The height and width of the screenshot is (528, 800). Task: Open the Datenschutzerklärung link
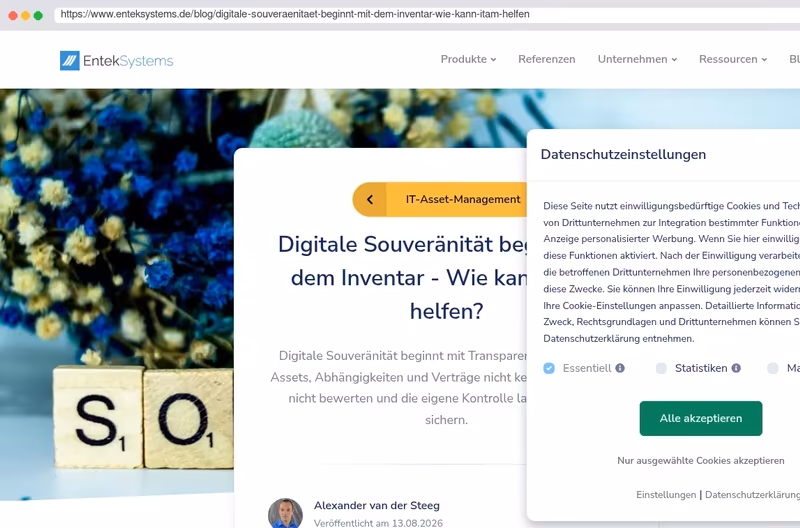click(753, 495)
